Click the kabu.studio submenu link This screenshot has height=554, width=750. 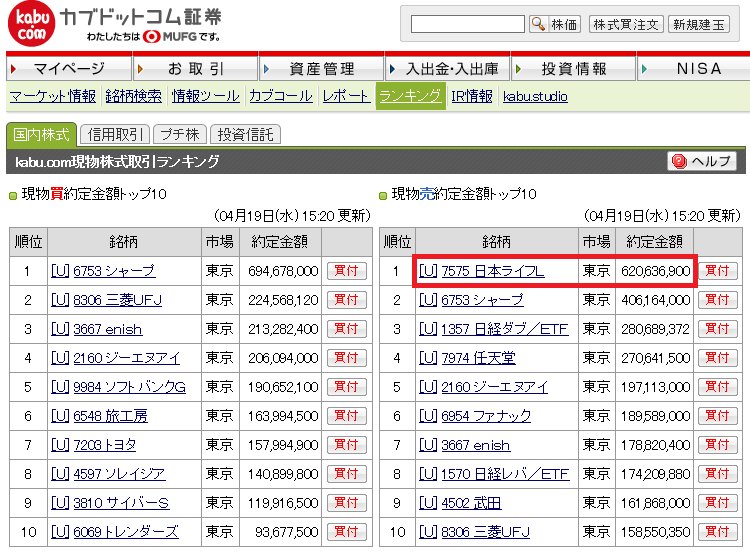click(x=535, y=96)
